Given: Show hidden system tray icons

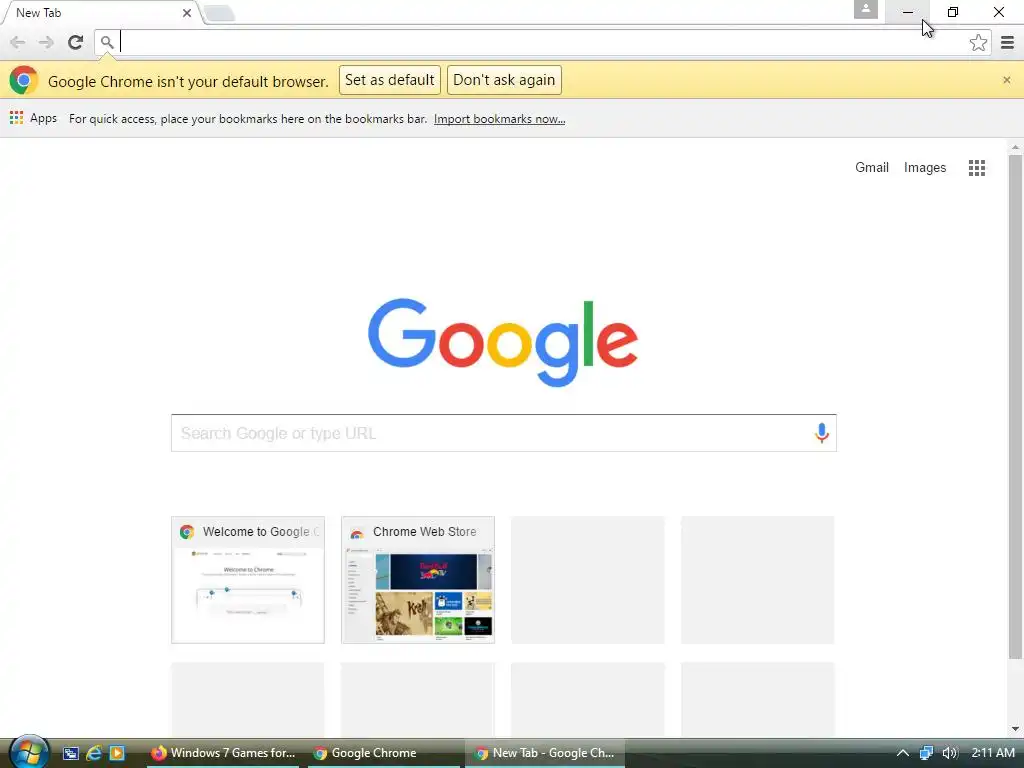Looking at the screenshot, I should coord(902,753).
